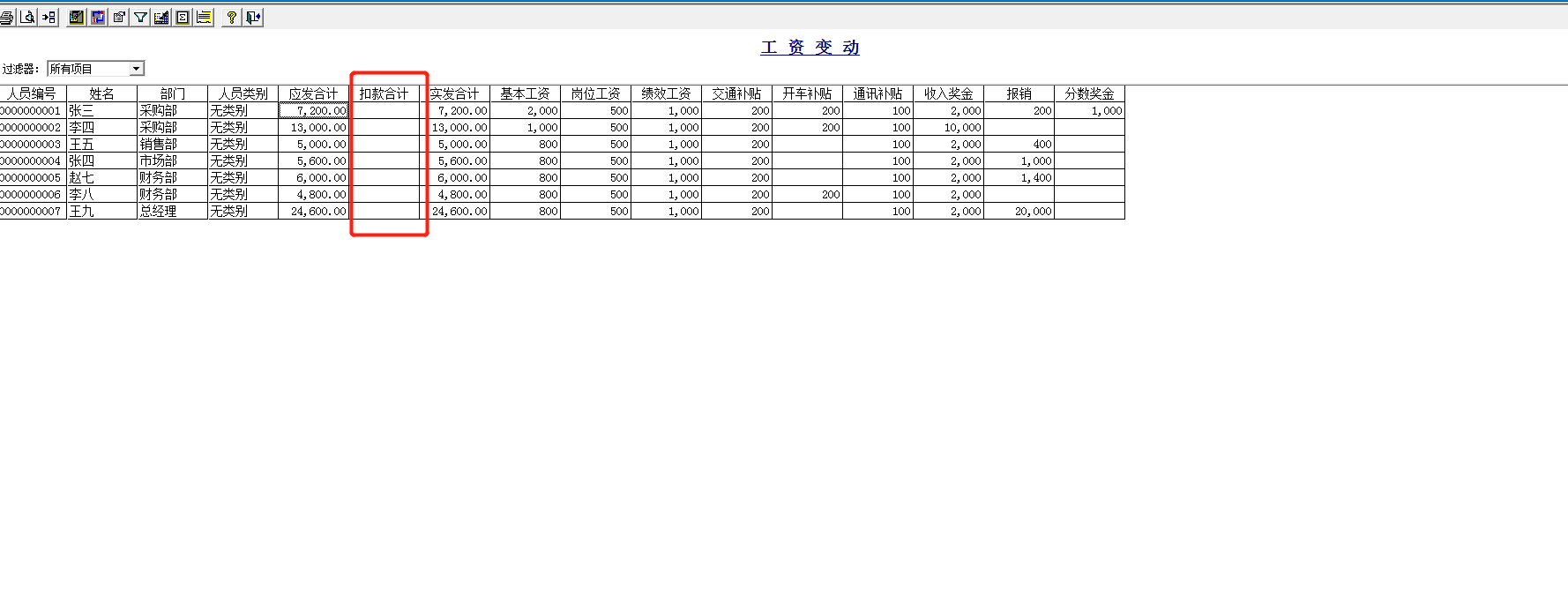The image size is (1568, 589).
Task: Click the 实发合计 column header
Action: [x=454, y=93]
